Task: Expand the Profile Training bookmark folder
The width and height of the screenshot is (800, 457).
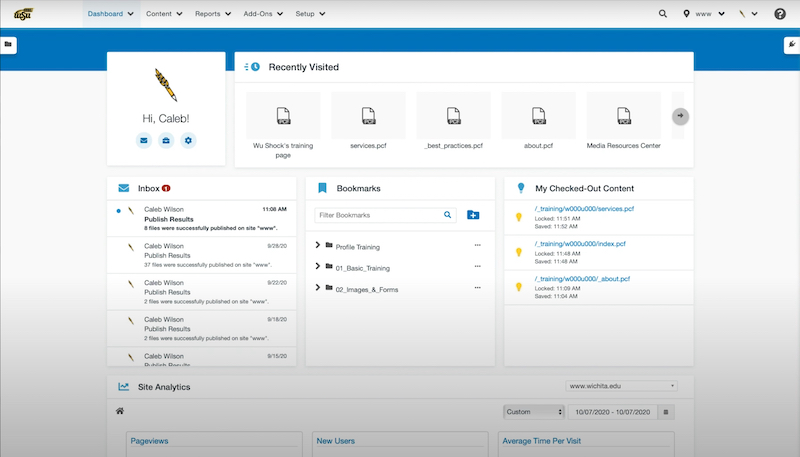Action: 317,245
